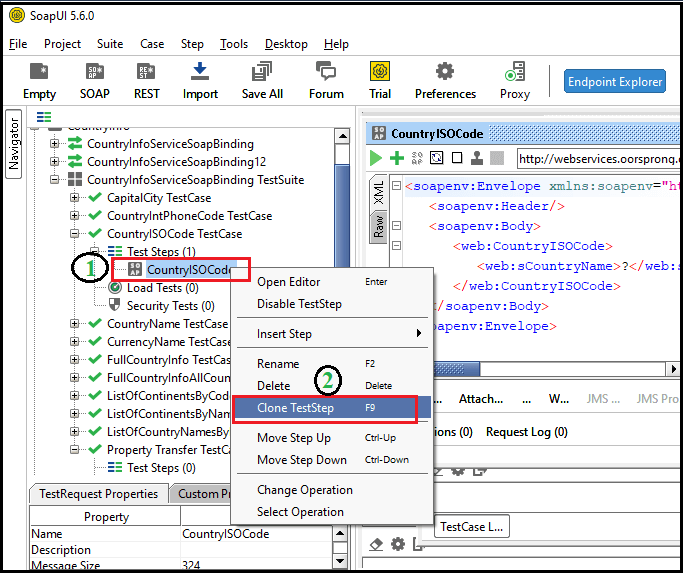
Task: Click the square checkbox-like request icon
Action: tap(457, 158)
